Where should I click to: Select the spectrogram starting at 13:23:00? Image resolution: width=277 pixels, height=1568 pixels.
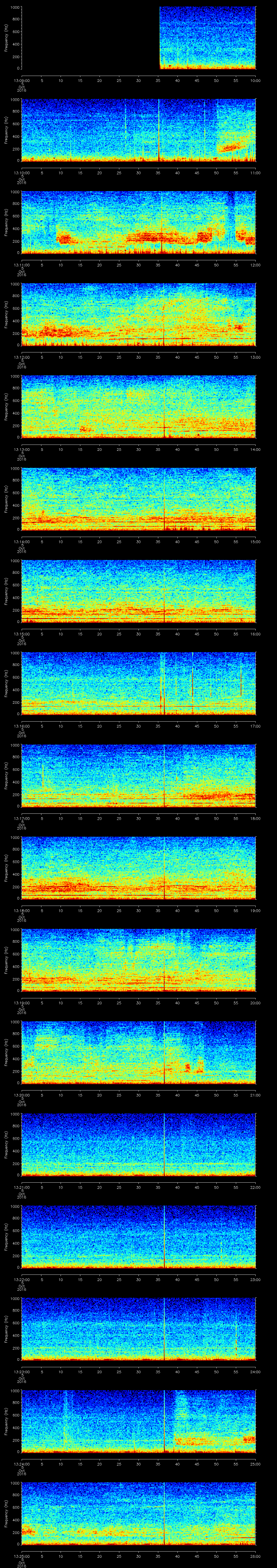138,1329
